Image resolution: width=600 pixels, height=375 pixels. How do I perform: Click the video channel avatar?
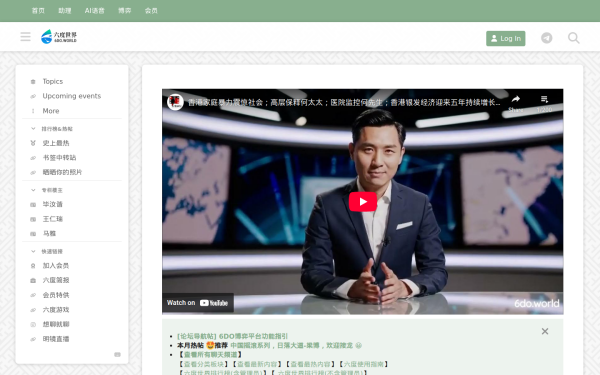point(175,102)
